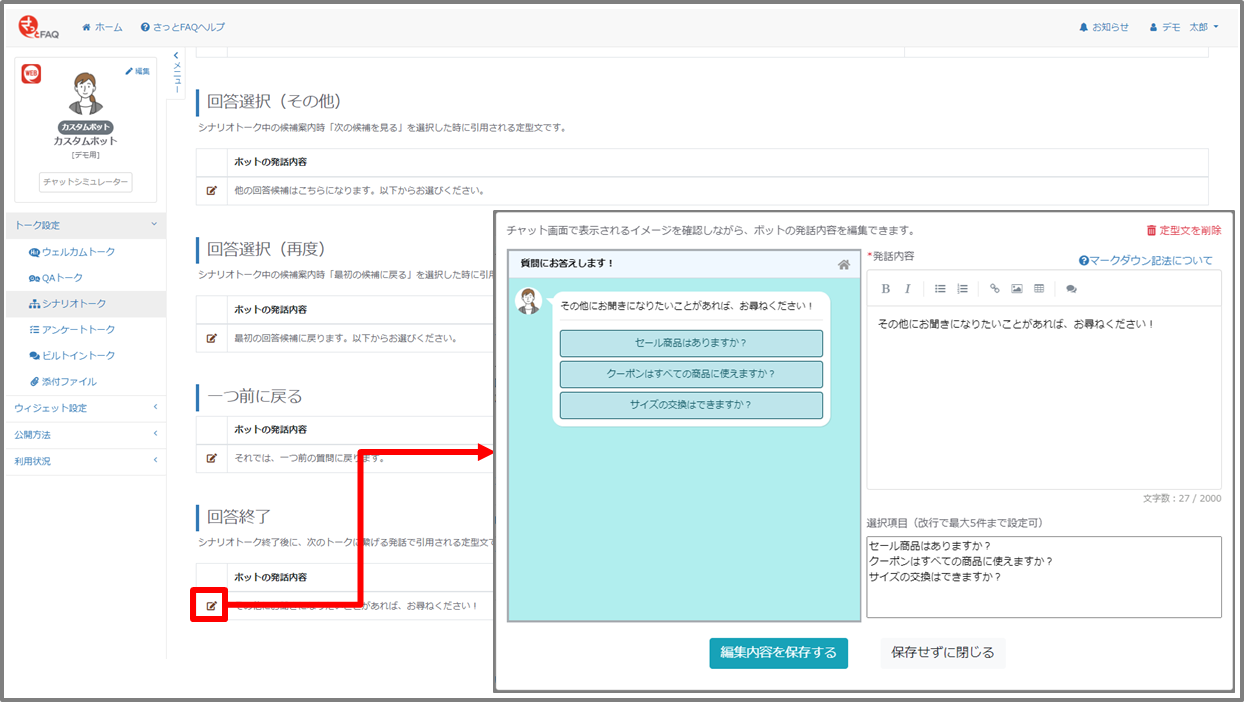Image resolution: width=1244 pixels, height=702 pixels.
Task: Click the speech bubbles icon in editor toolbar
Action: pos(1071,289)
